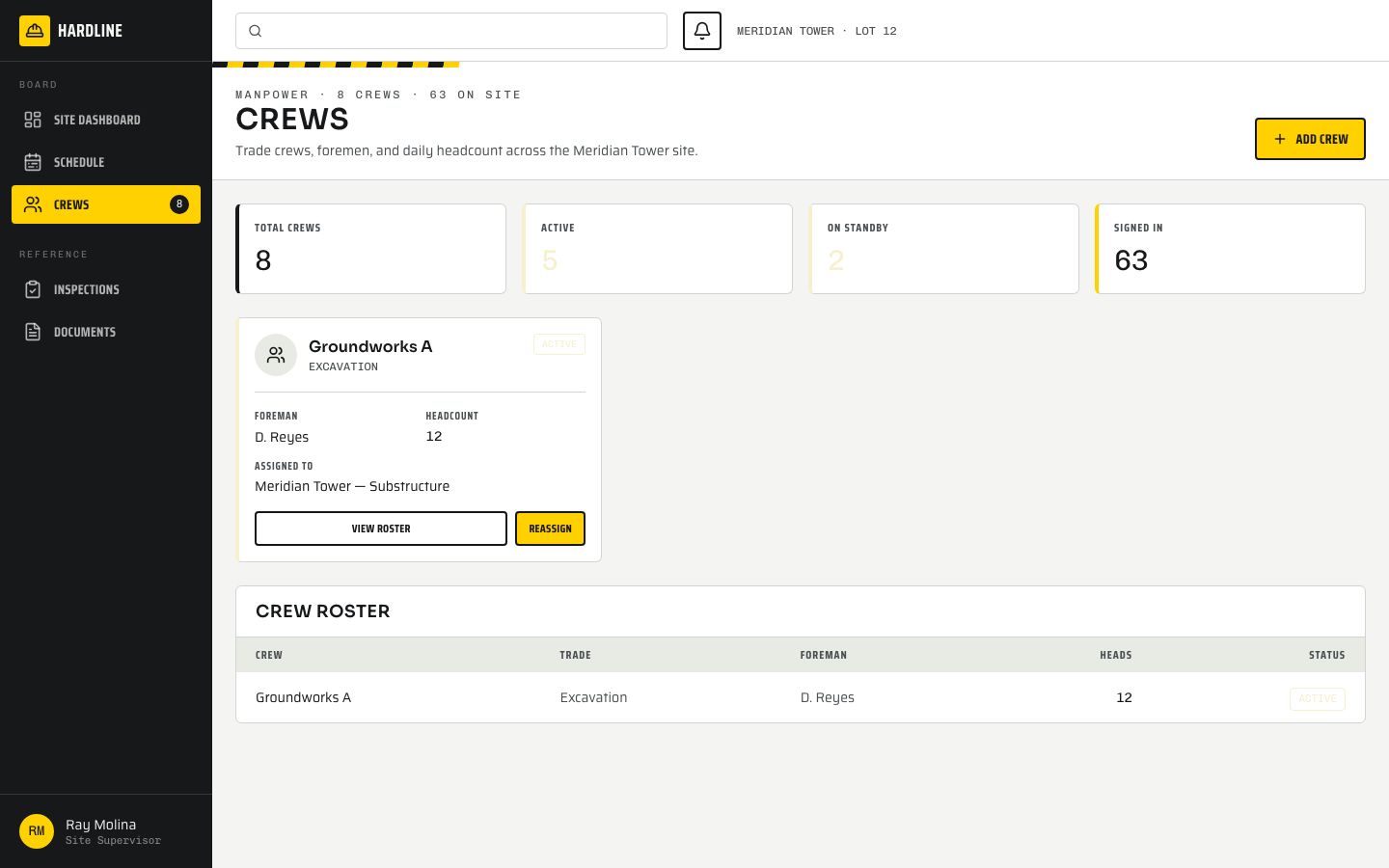Click the Reassign button

coord(550,529)
